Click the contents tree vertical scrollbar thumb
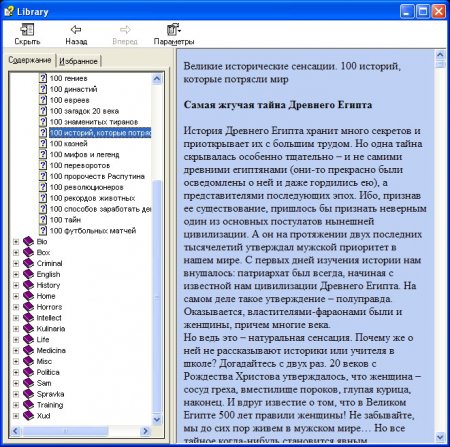Screen dimensions: 450x447 click(157, 297)
